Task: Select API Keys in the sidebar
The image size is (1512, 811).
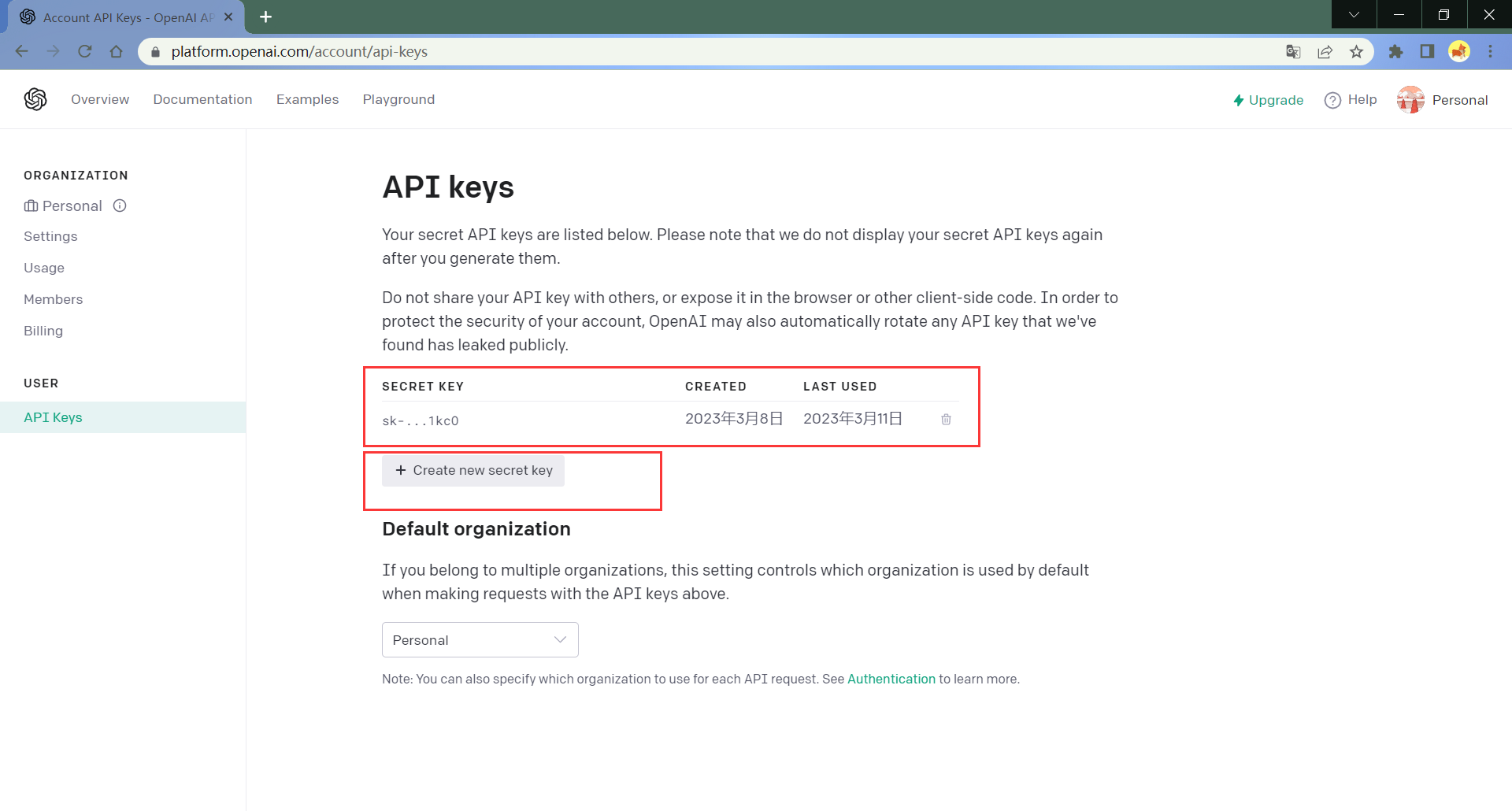Action: tap(123, 417)
